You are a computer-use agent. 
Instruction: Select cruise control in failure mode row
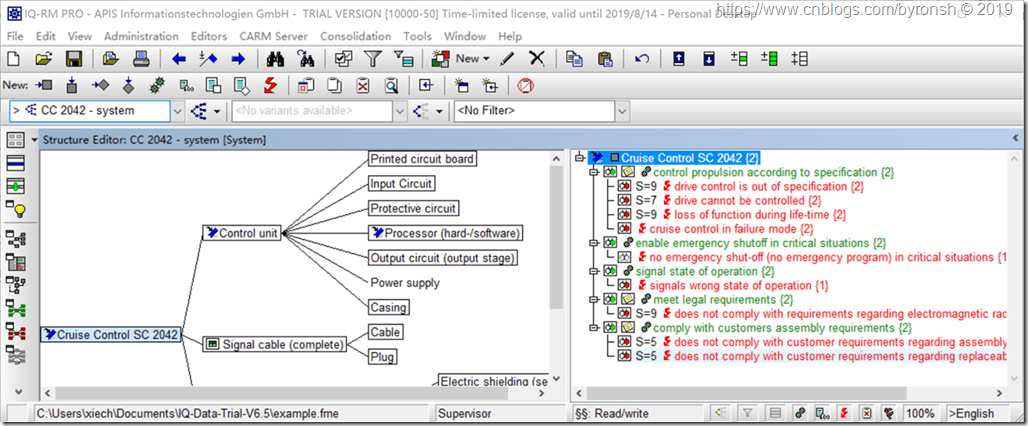point(731,229)
